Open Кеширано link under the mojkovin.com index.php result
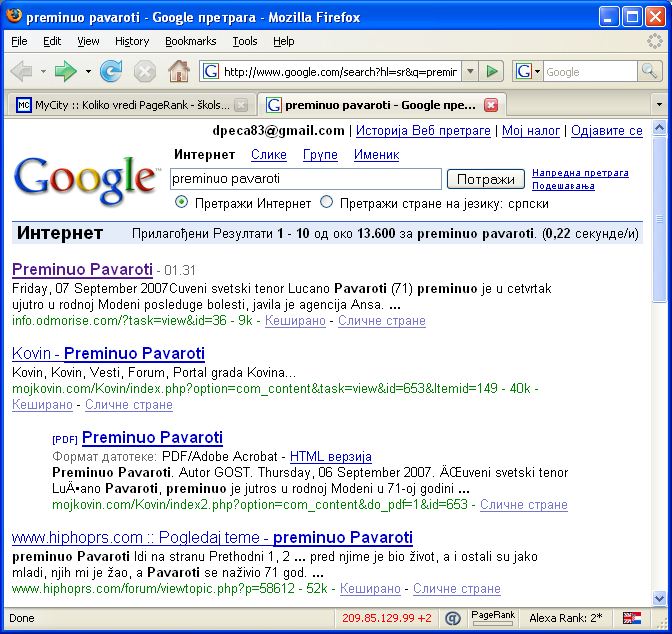Viewport: 672px width, 634px height. pyautogui.click(x=42, y=405)
